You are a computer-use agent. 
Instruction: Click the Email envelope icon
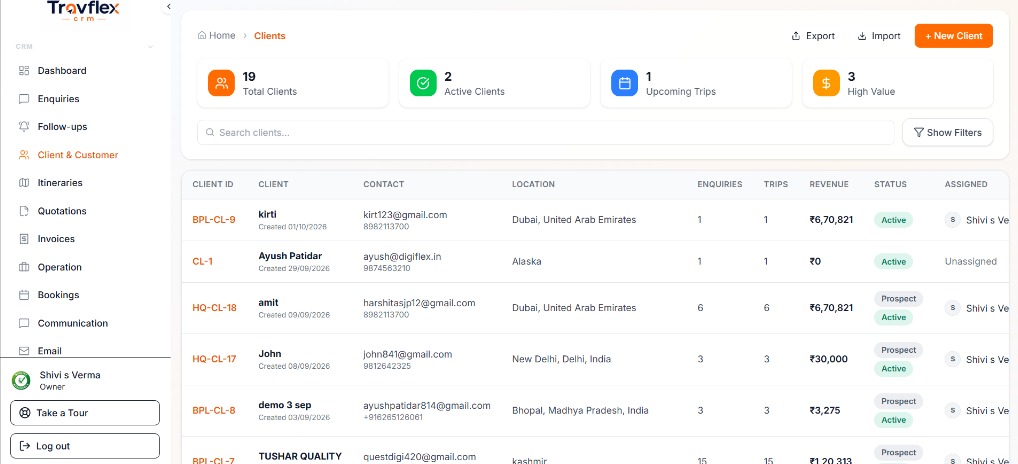(x=24, y=350)
